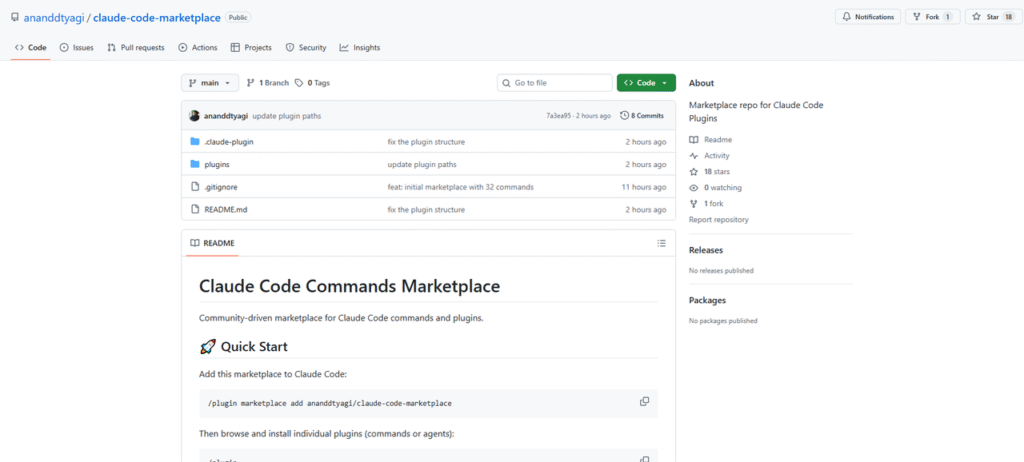Image resolution: width=1024 pixels, height=462 pixels.
Task: Open the Insights tab
Action: 360,47
